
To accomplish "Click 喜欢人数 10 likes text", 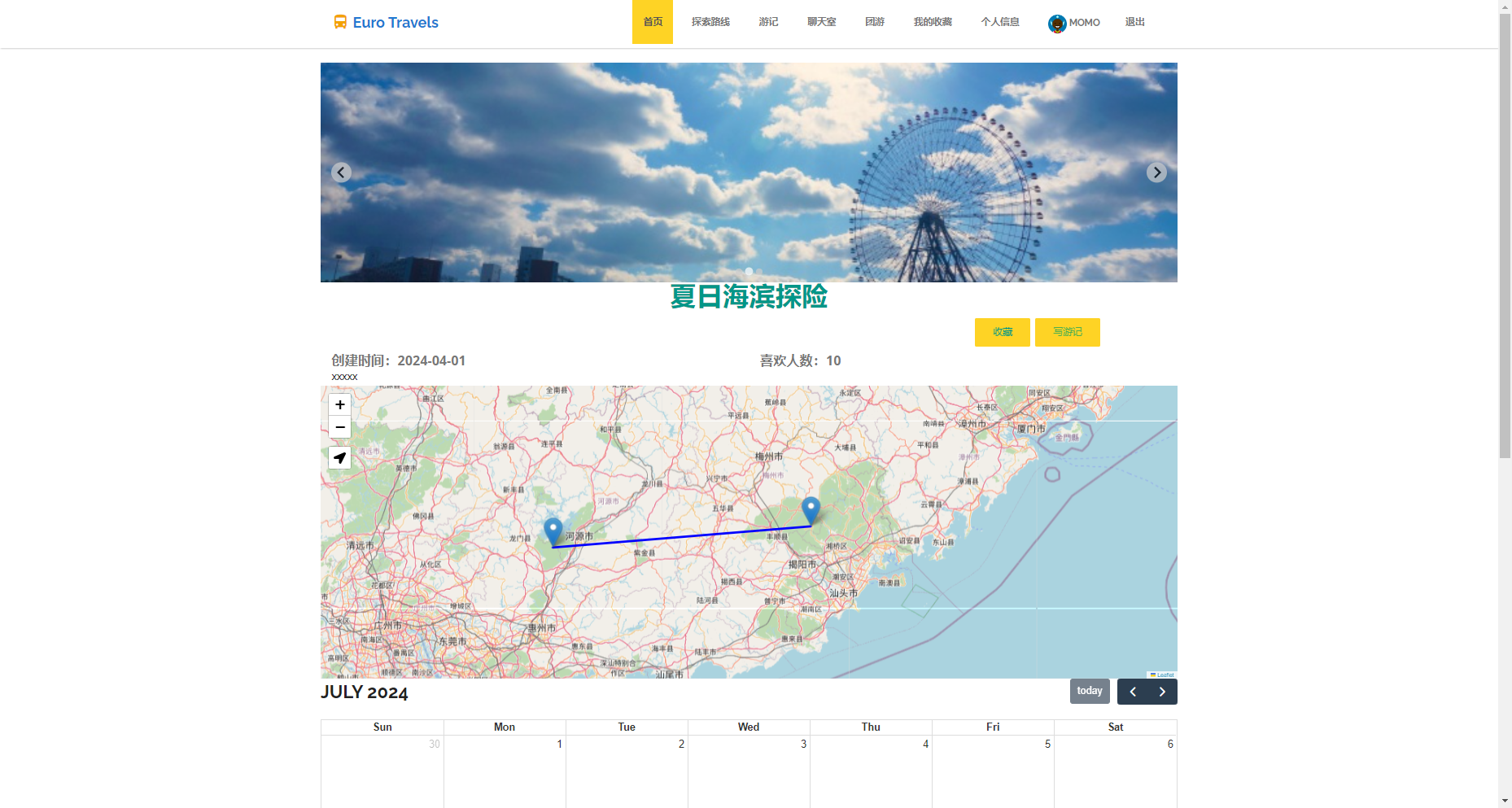I will point(800,360).
